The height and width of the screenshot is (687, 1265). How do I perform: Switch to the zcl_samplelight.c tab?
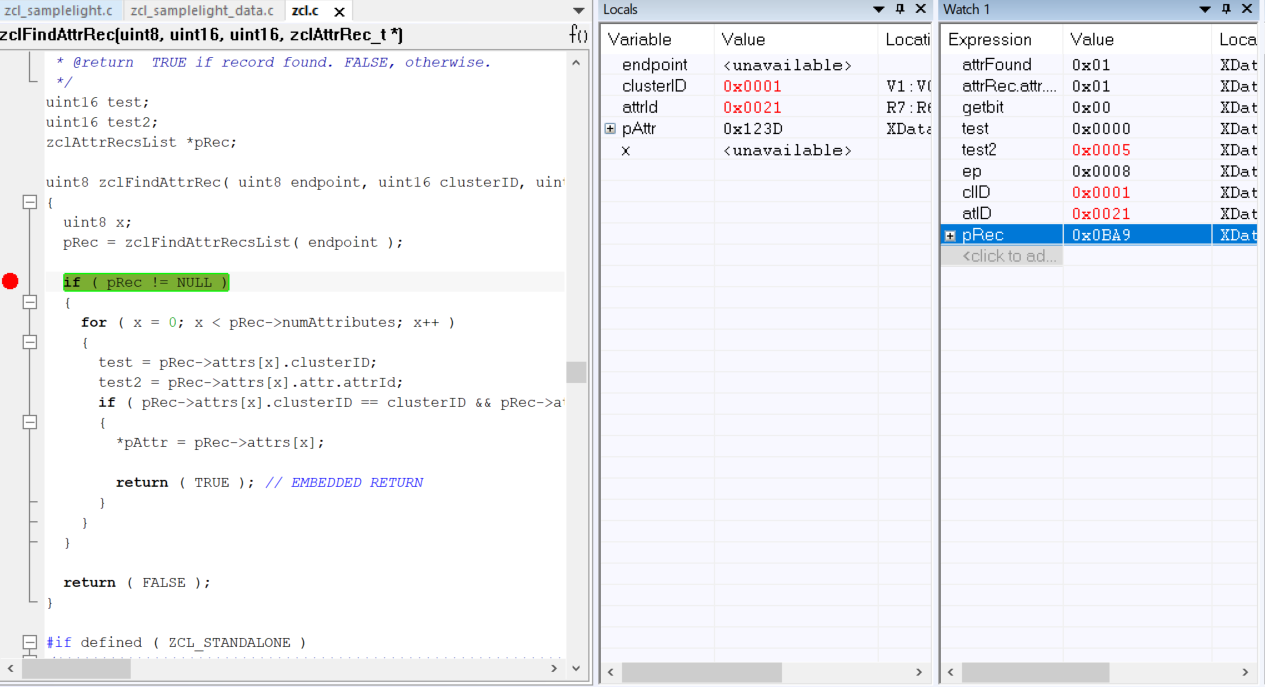58,11
